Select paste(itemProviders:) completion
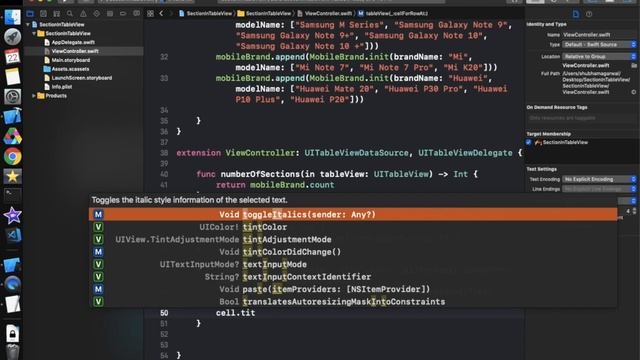This screenshot has height=360, width=640. click(x=353, y=289)
